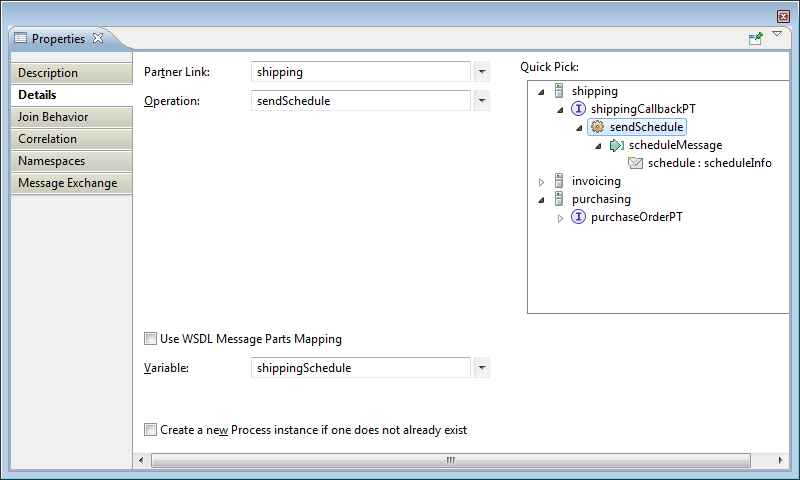Click the pin properties icon in toolbar
Screen dimensions: 800x480
(756, 38)
